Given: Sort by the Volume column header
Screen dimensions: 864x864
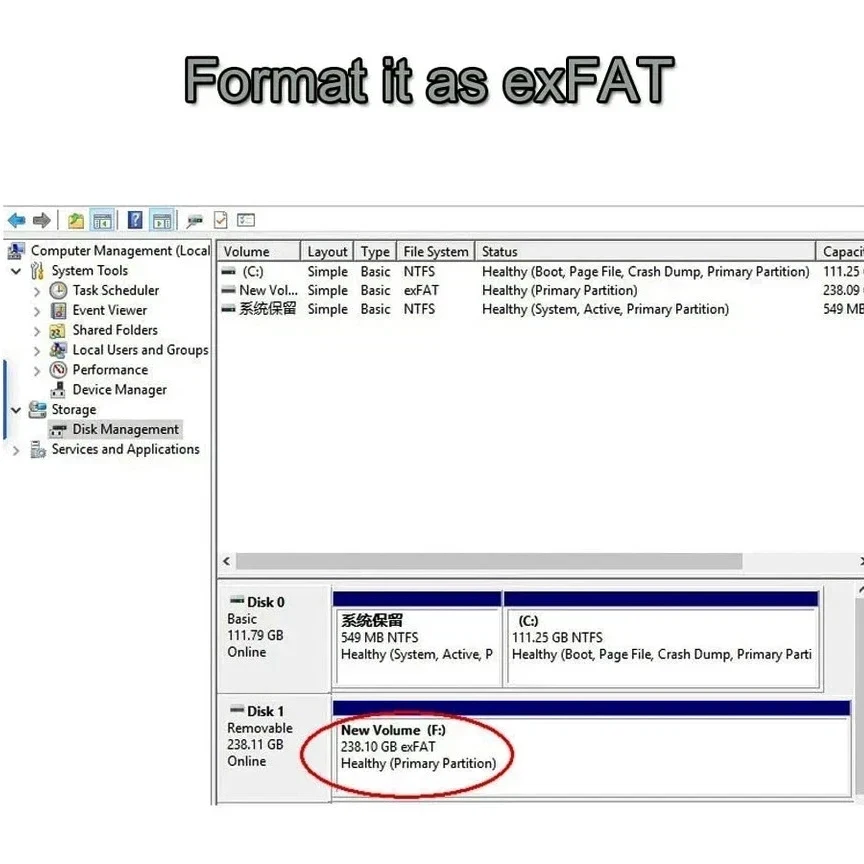Looking at the screenshot, I should [258, 251].
